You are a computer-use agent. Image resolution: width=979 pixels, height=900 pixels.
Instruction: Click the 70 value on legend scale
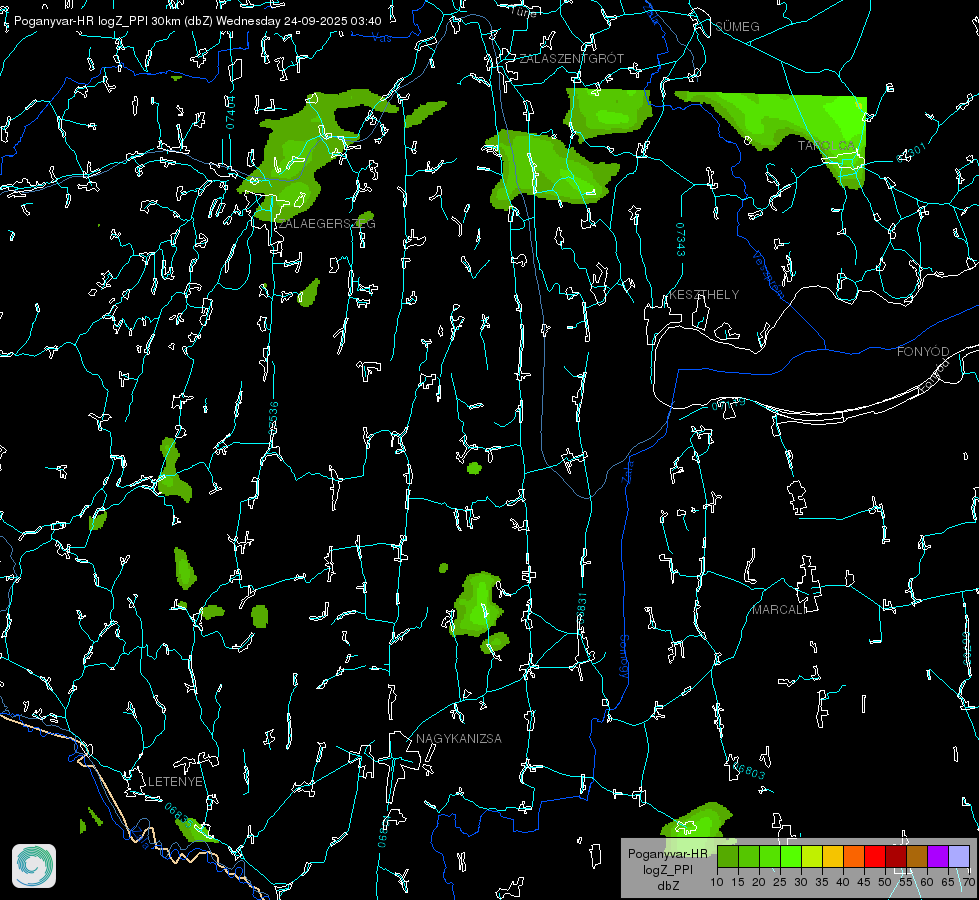pos(968,883)
